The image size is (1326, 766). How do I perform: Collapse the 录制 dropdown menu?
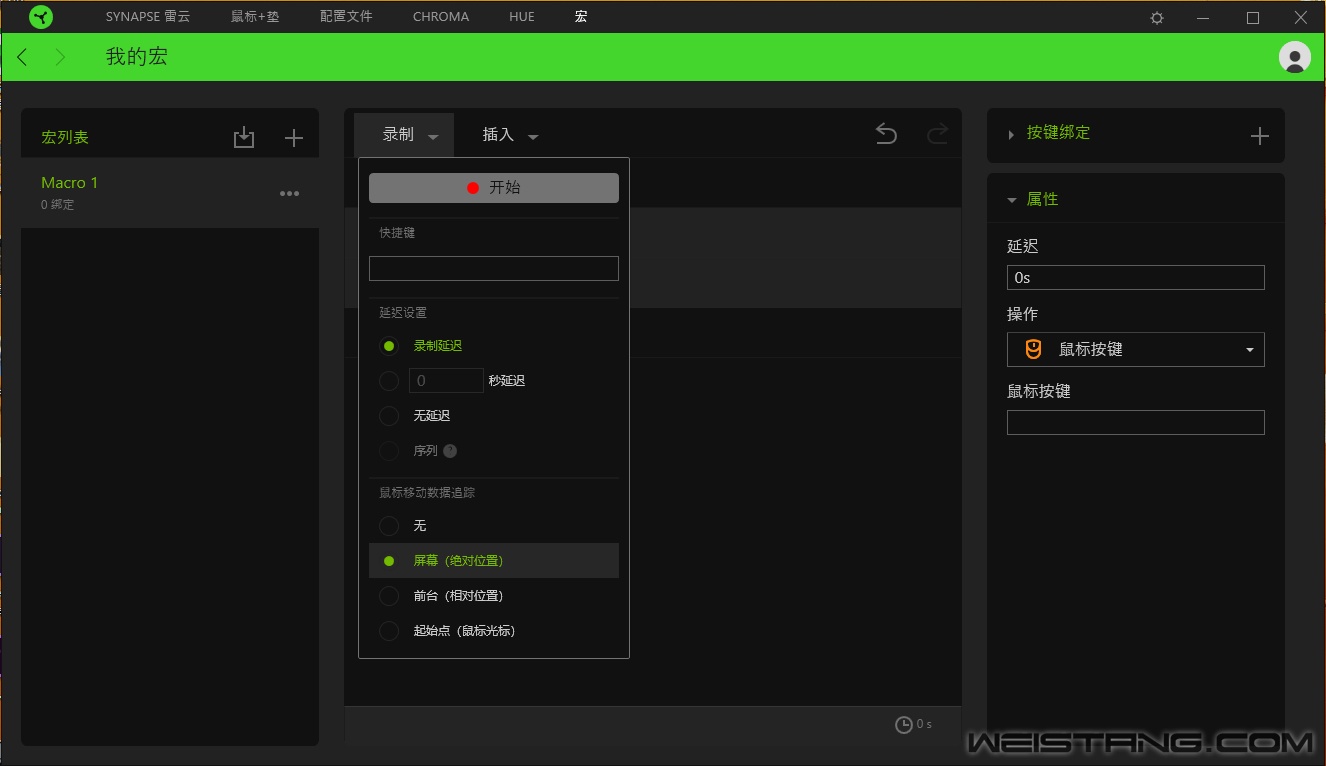404,135
